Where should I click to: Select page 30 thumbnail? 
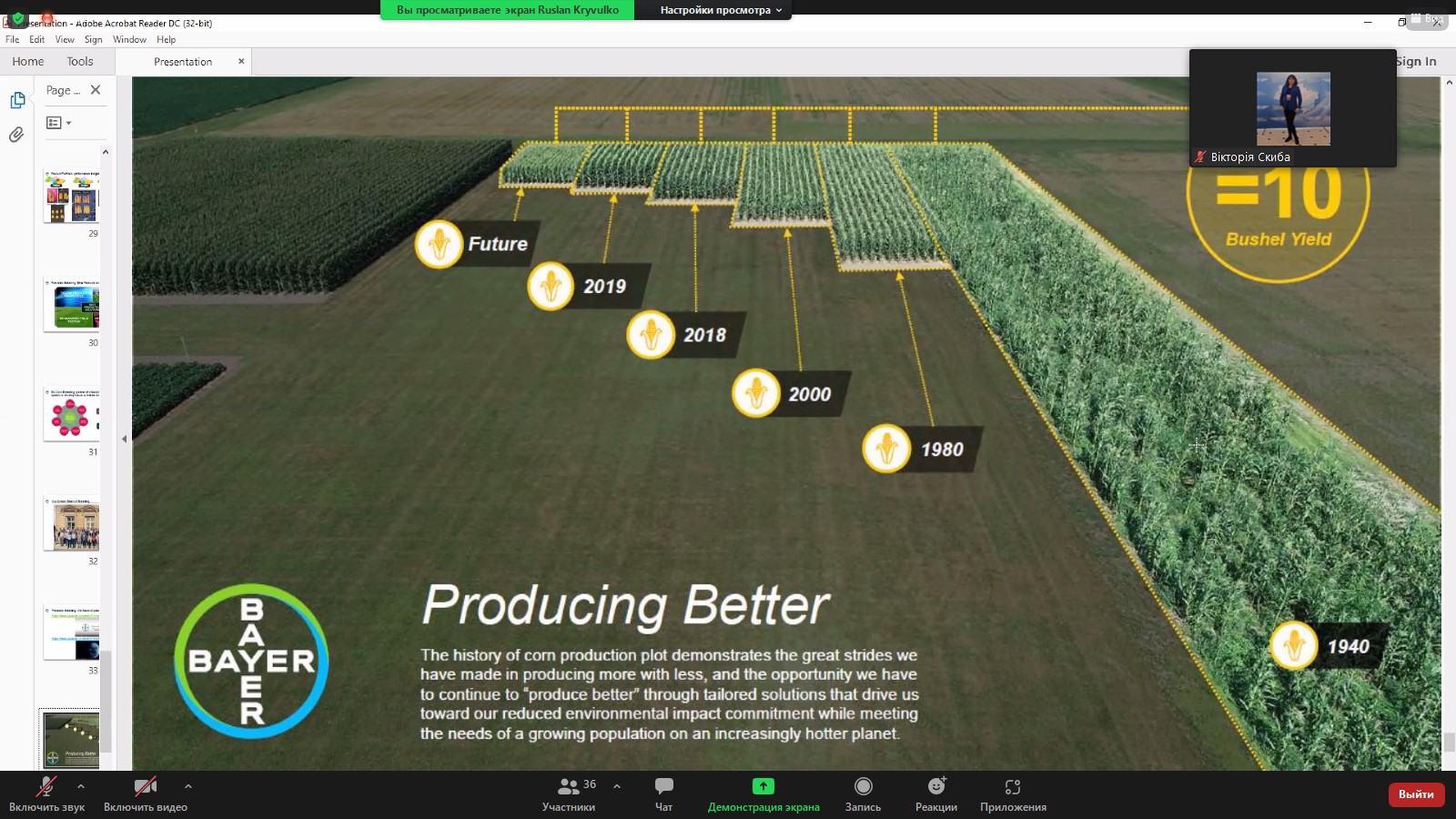point(71,305)
